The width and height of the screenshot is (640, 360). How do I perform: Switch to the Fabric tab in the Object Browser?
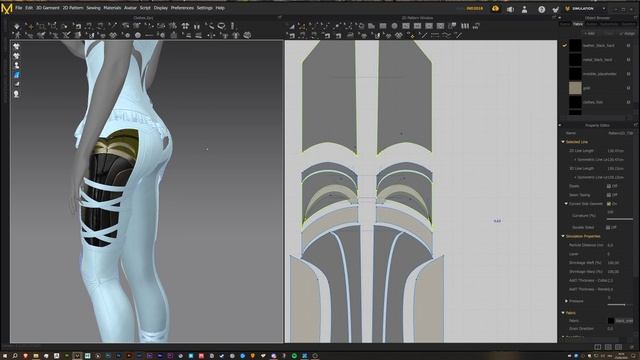[578, 24]
